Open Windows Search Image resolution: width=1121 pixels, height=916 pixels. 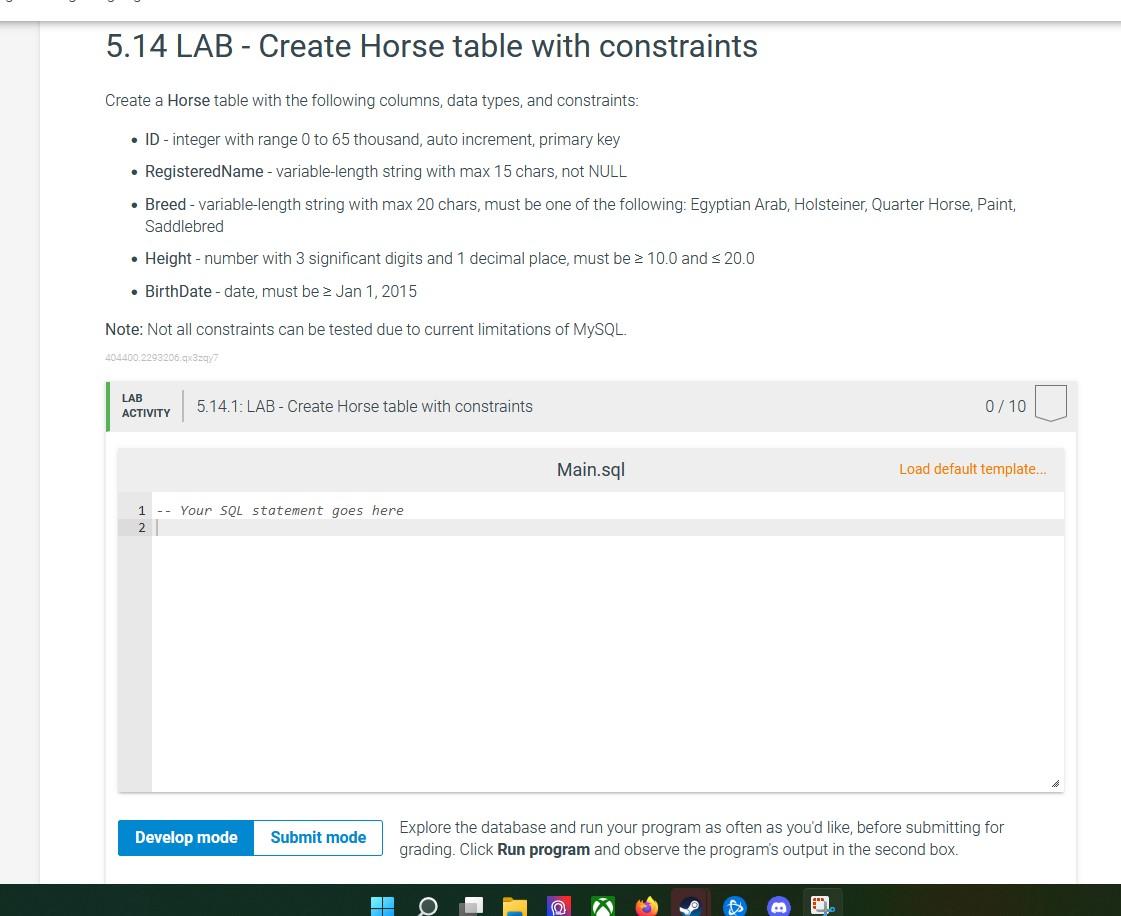pos(427,906)
